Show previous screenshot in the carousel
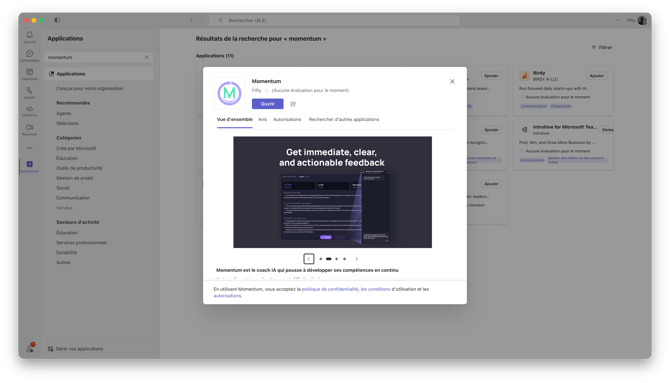The image size is (670, 383). [309, 259]
